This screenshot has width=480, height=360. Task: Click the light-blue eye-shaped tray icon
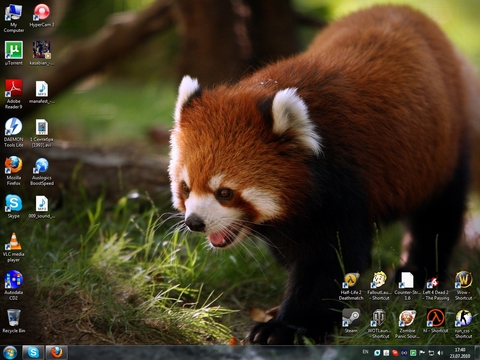pyautogui.click(x=377, y=353)
